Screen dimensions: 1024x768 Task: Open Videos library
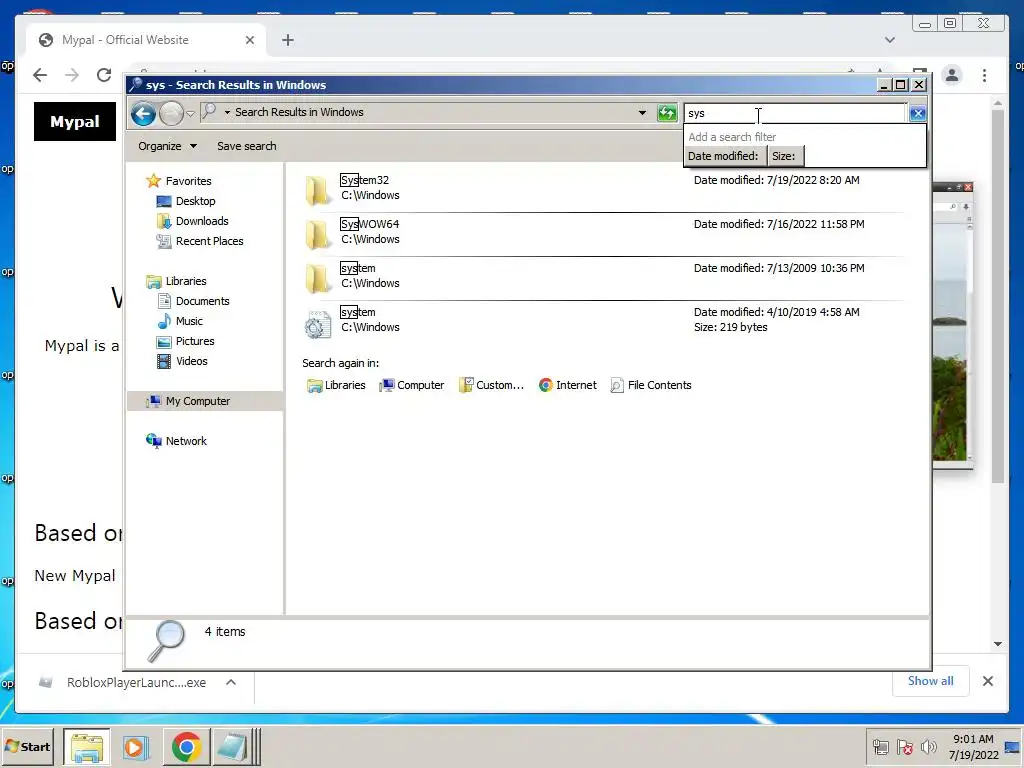pyautogui.click(x=182, y=361)
